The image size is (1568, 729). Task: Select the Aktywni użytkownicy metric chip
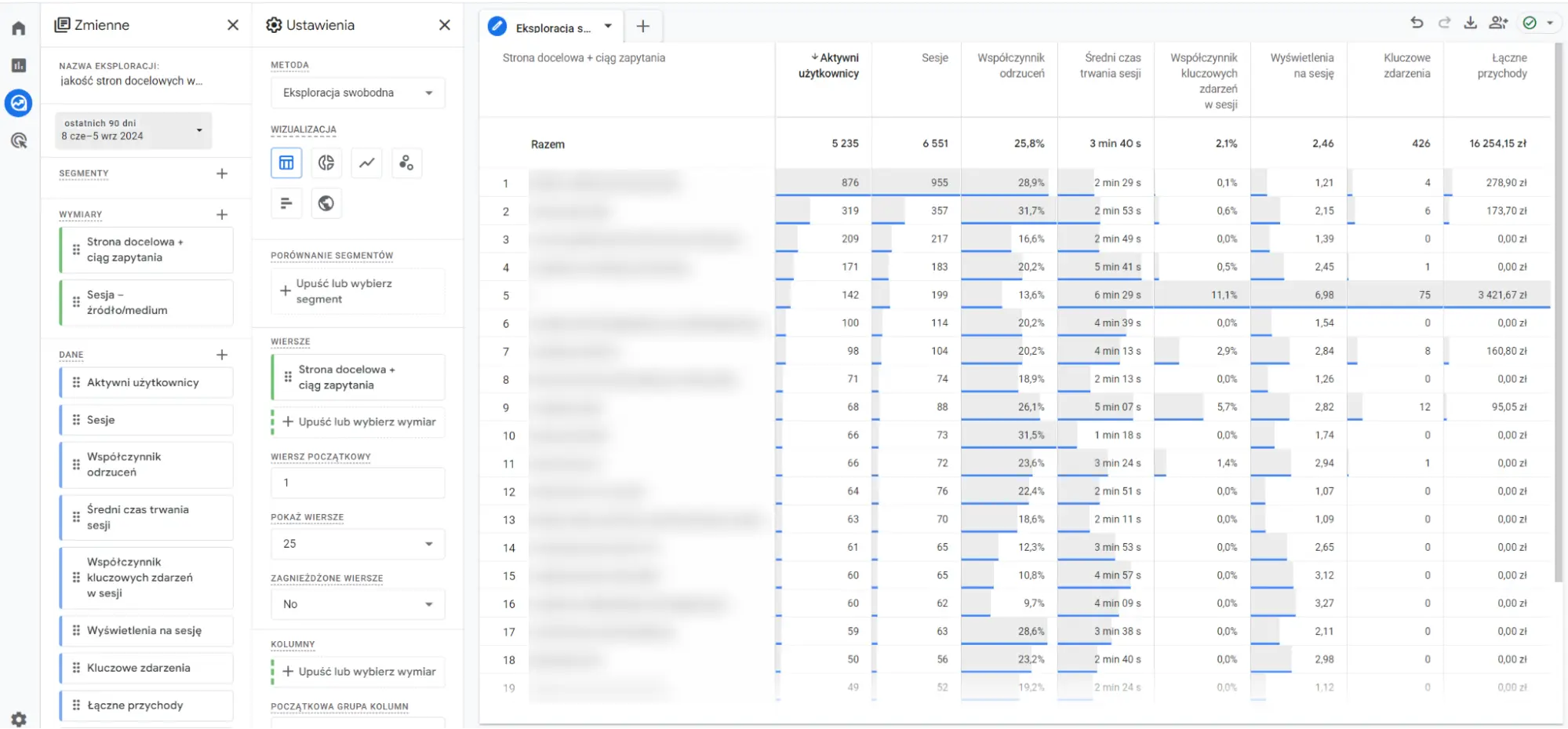[x=147, y=383]
